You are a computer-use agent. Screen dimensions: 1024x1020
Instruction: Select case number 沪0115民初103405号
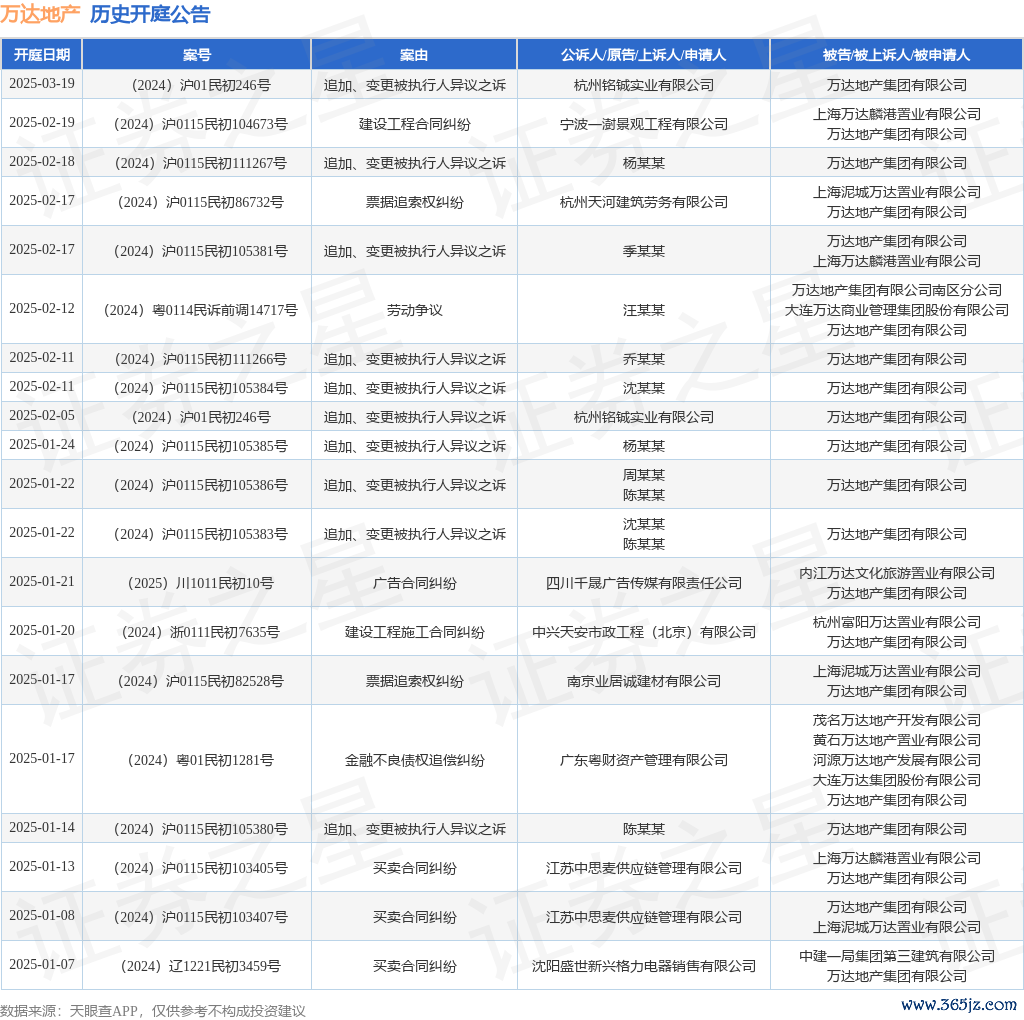pyautogui.click(x=200, y=869)
